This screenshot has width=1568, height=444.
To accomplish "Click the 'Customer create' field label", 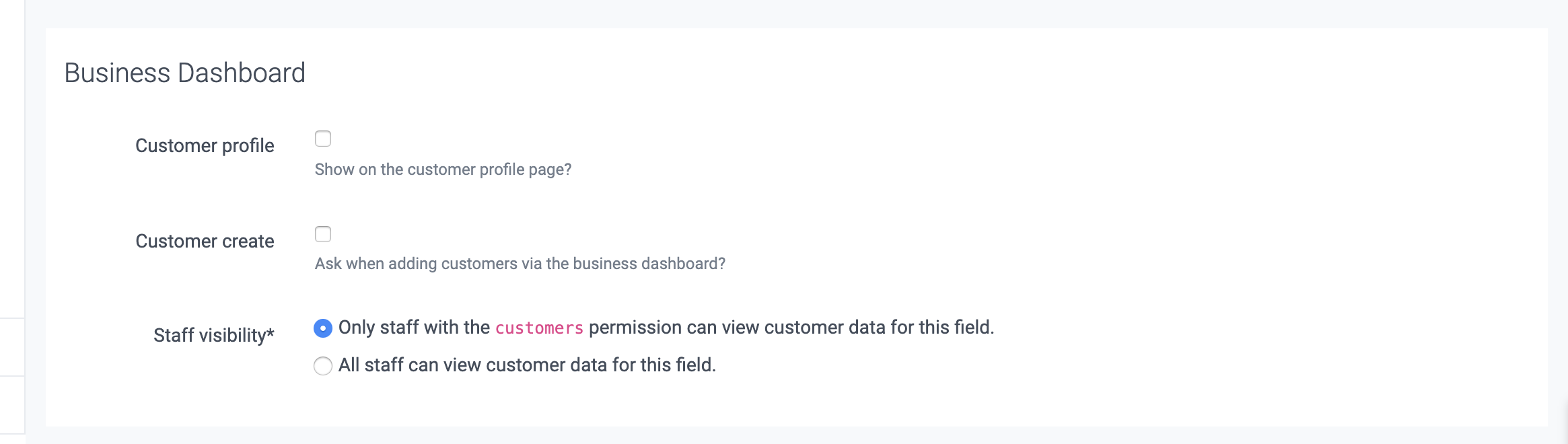I will [205, 241].
